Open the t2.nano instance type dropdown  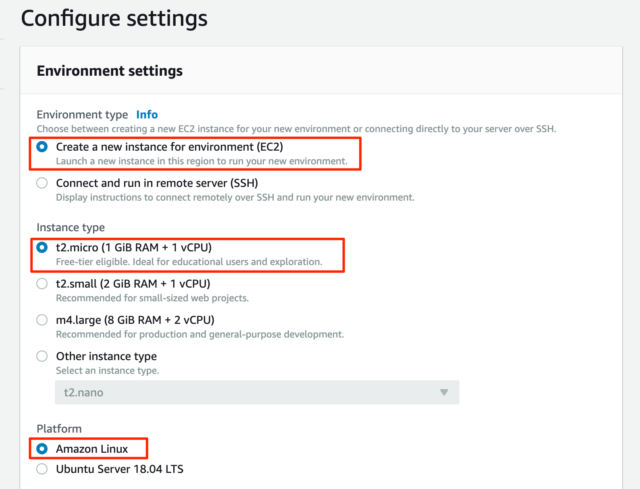pyautogui.click(x=257, y=393)
